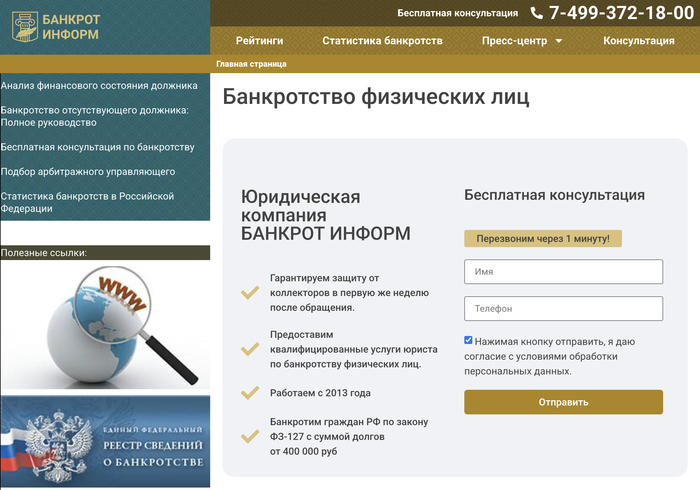Click the 'Перезвоним через 1 минуту!' badge

pyautogui.click(x=543, y=239)
